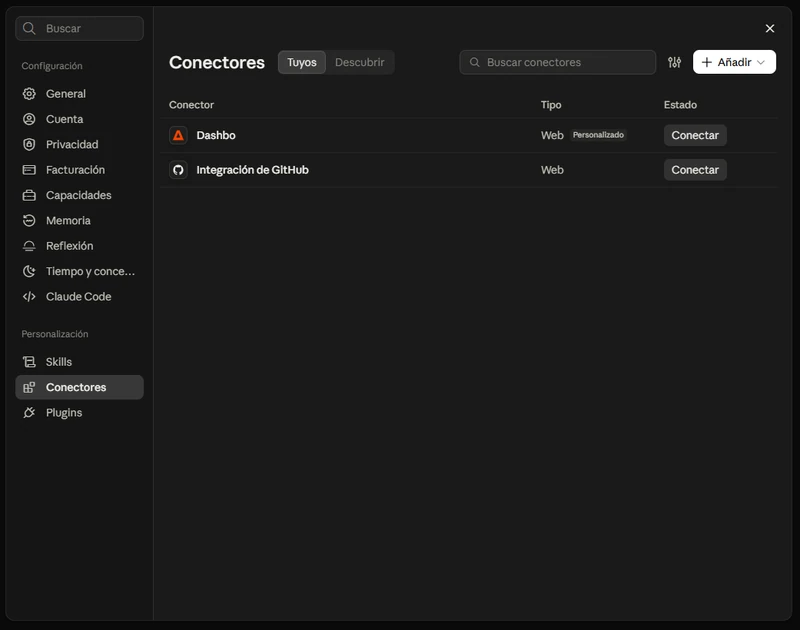Click the Privacidad shield icon

[x=29, y=144]
